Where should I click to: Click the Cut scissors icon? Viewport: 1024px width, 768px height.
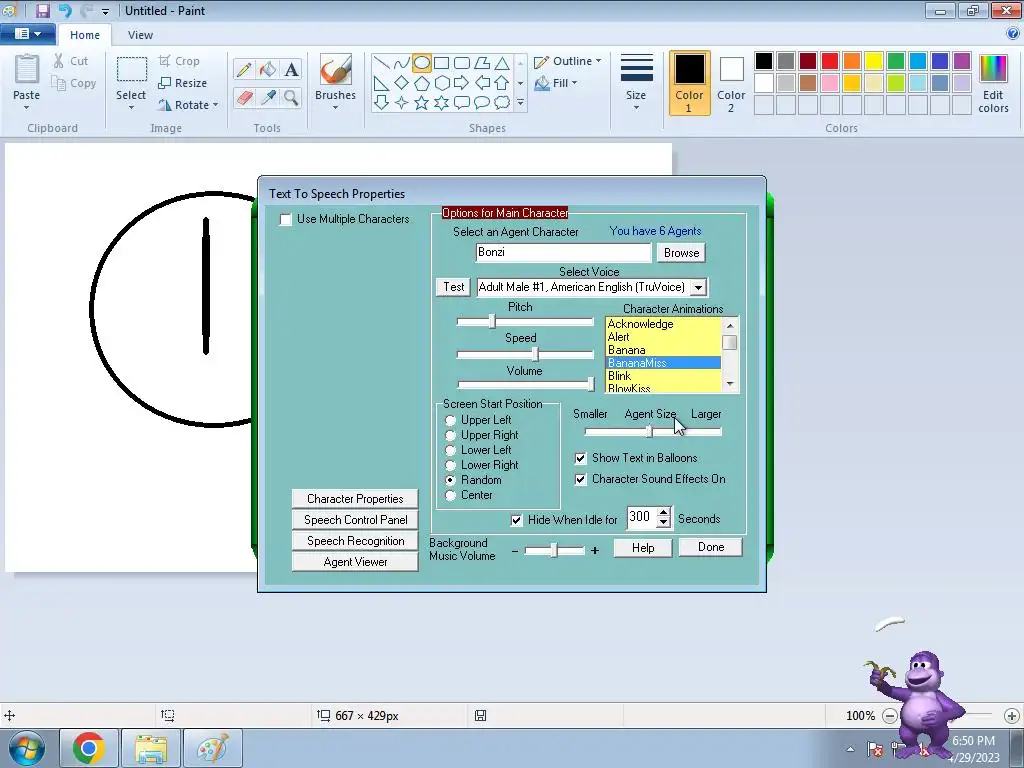tap(59, 61)
